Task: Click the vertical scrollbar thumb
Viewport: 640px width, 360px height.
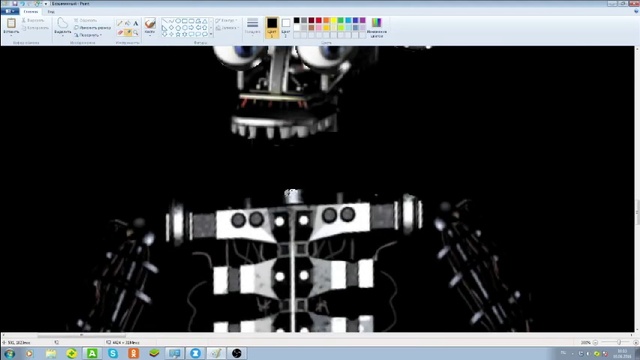Action: tap(637, 212)
